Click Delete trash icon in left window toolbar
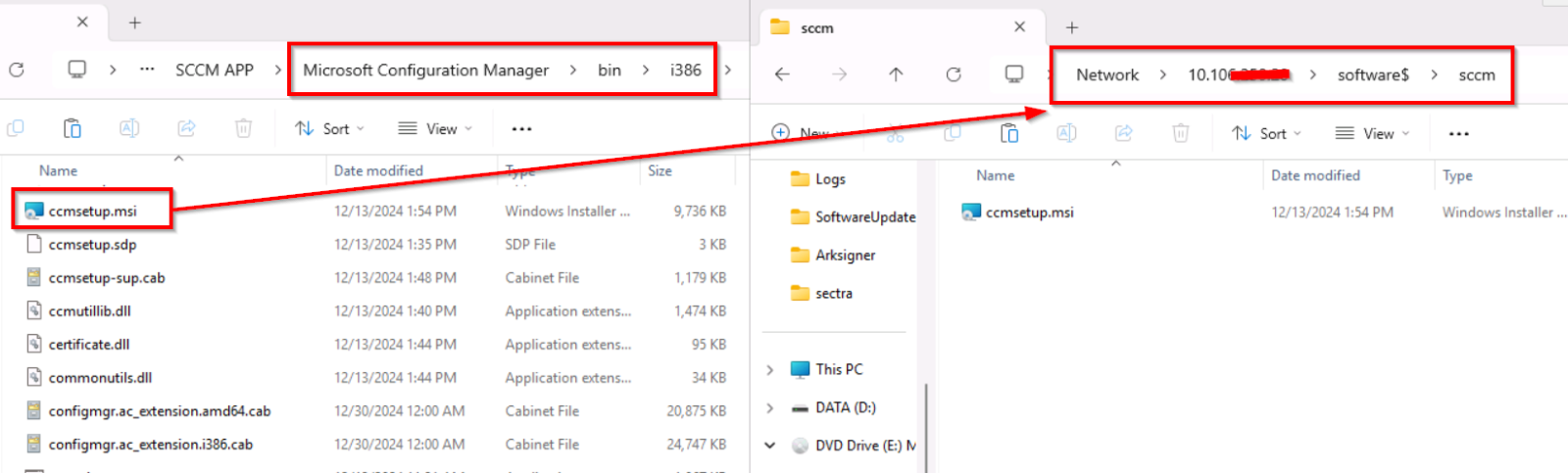This screenshot has height=473, width=1568. coord(243,128)
